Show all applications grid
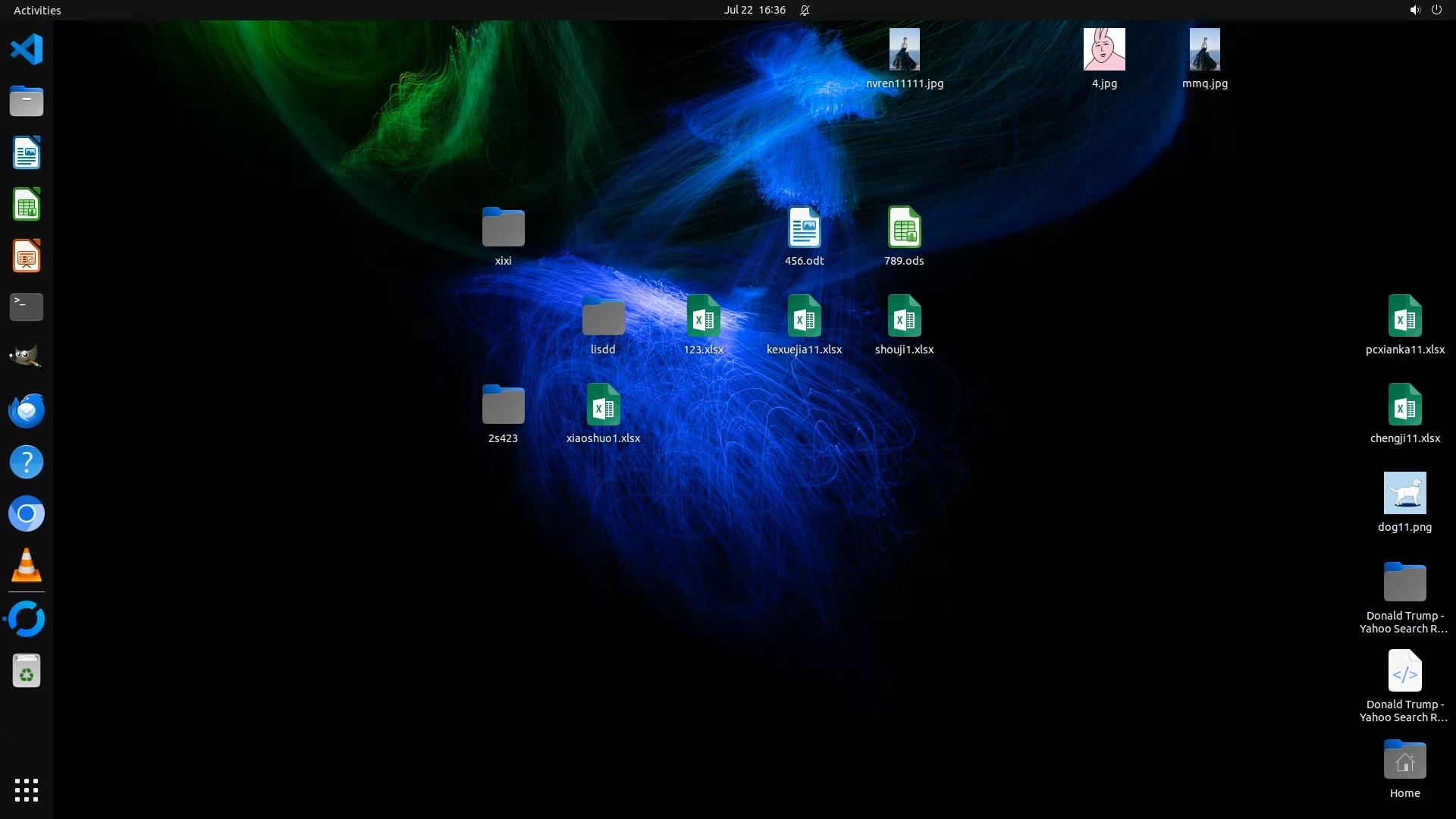 coord(27,790)
